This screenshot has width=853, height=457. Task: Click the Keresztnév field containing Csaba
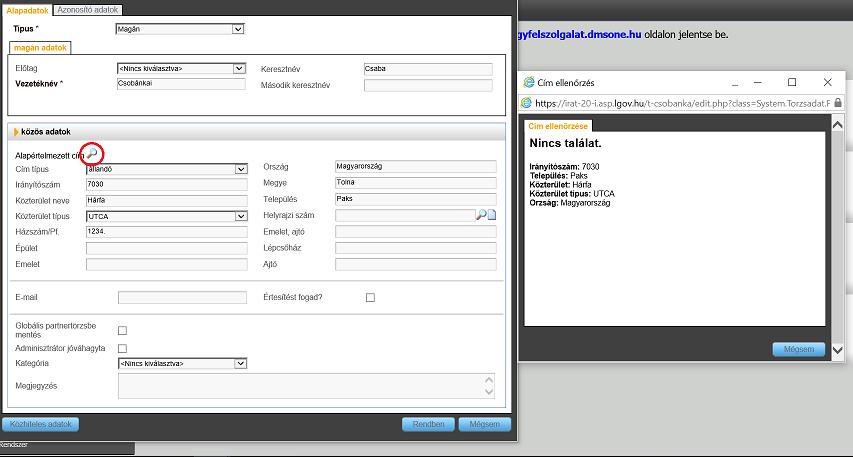pos(428,69)
